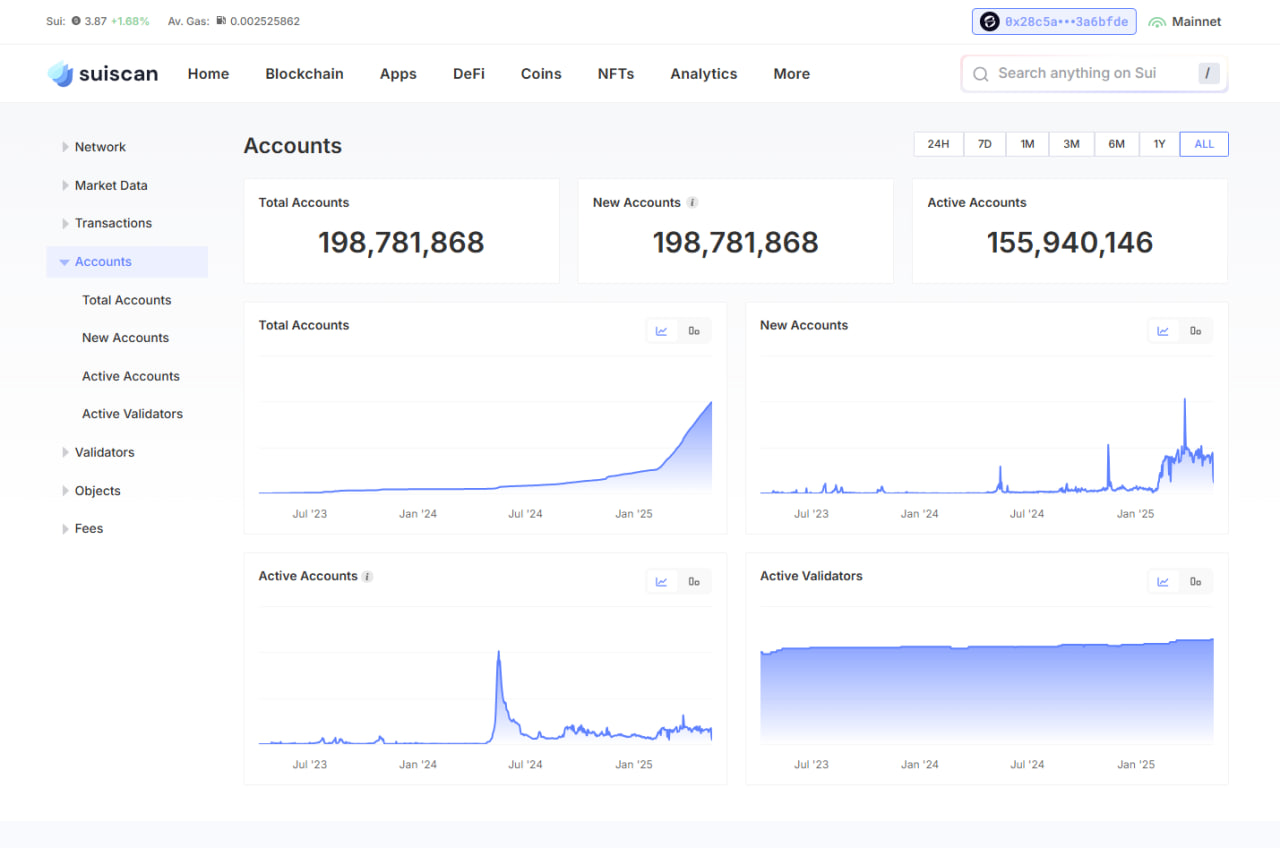Select the 24H time range

coord(938,144)
